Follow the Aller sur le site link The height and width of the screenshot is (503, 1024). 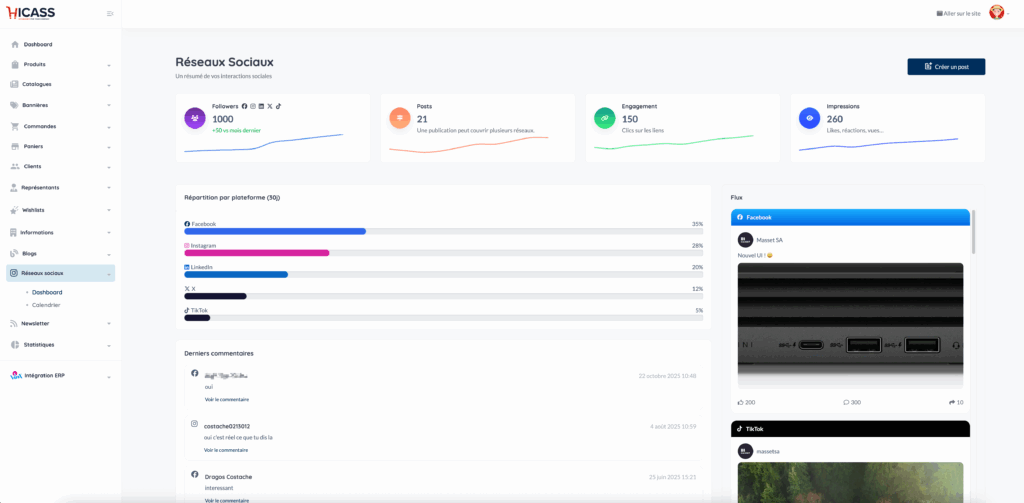coord(958,13)
